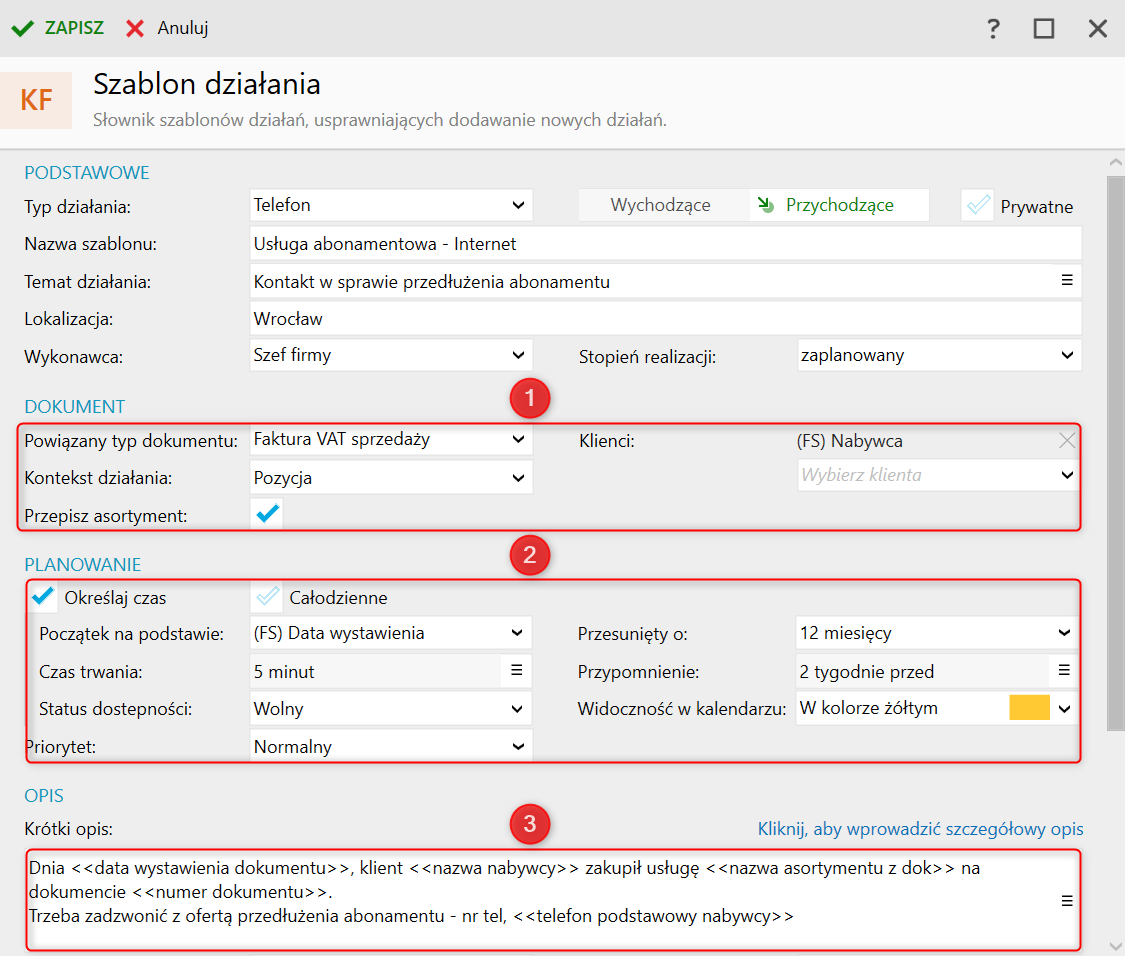Open menu icon in Krótki opis box
Screen dimensions: 1125x956
click(1066, 901)
